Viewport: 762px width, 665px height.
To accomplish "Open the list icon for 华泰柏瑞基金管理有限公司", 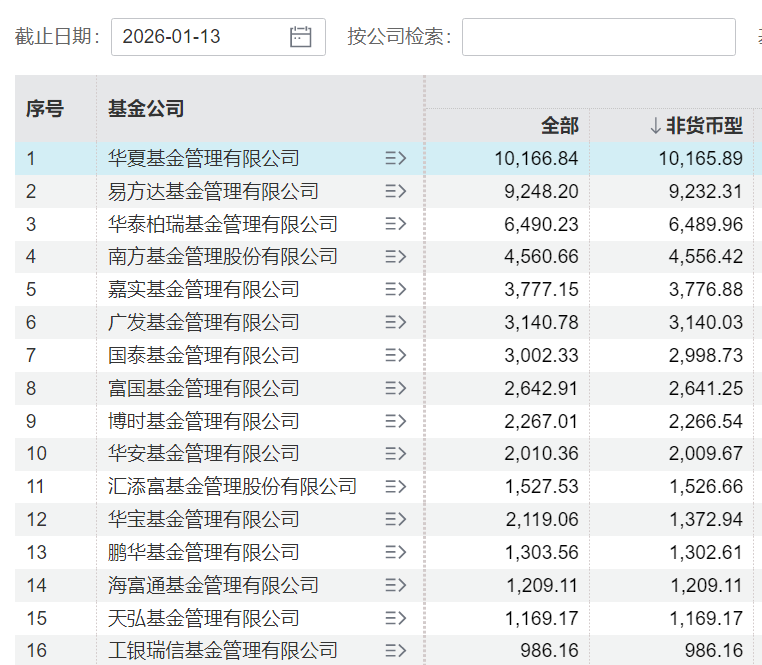I will 395,224.
